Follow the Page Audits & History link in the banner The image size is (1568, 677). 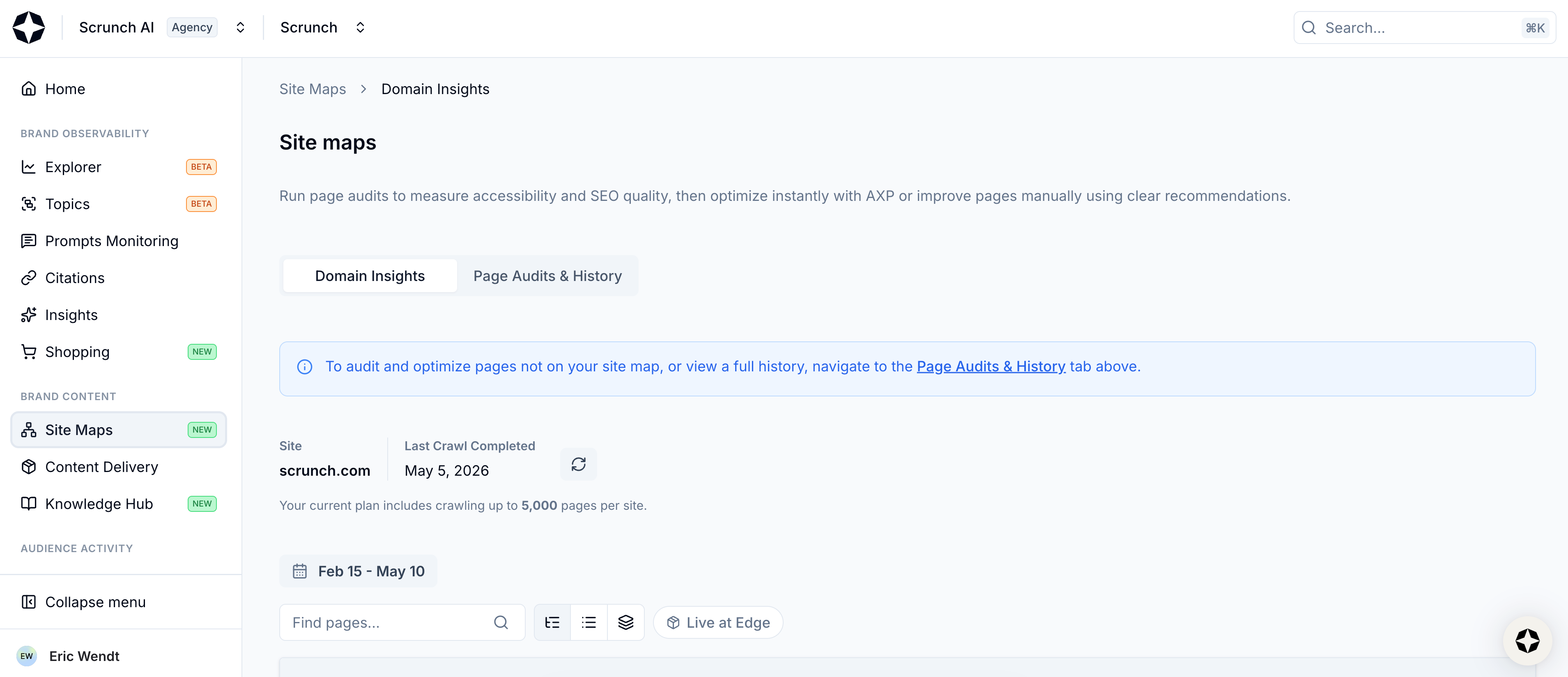tap(991, 366)
